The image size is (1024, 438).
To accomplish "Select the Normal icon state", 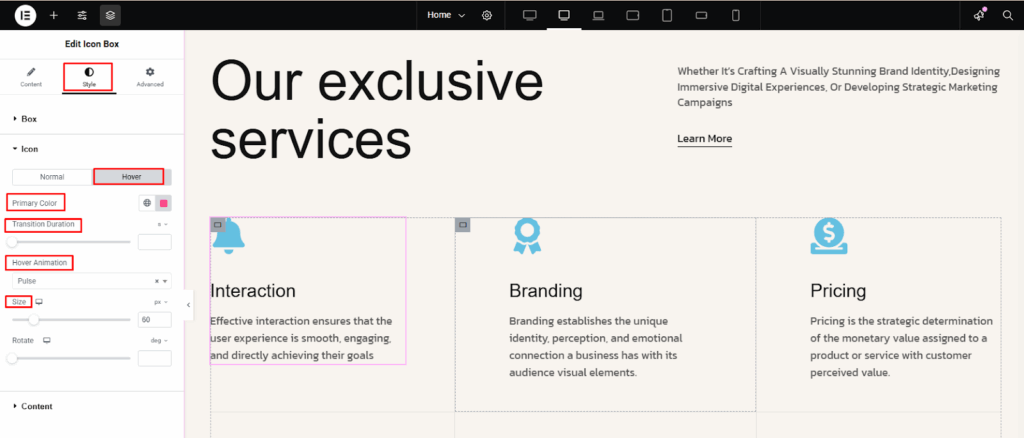I will [52, 177].
